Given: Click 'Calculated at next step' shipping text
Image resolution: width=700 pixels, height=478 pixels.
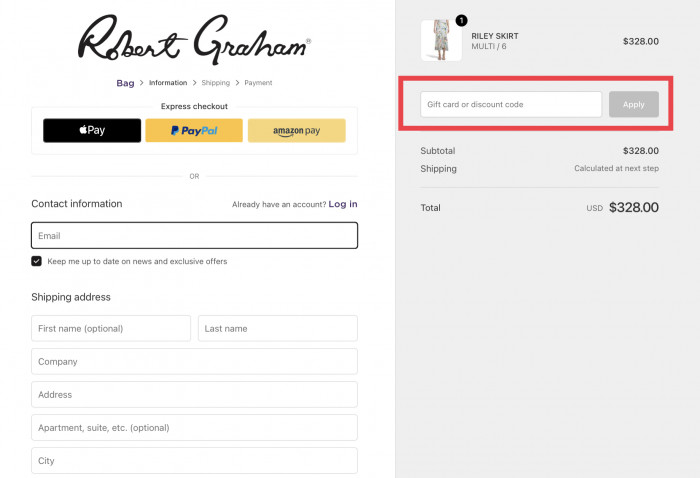Looking at the screenshot, I should click(x=617, y=168).
